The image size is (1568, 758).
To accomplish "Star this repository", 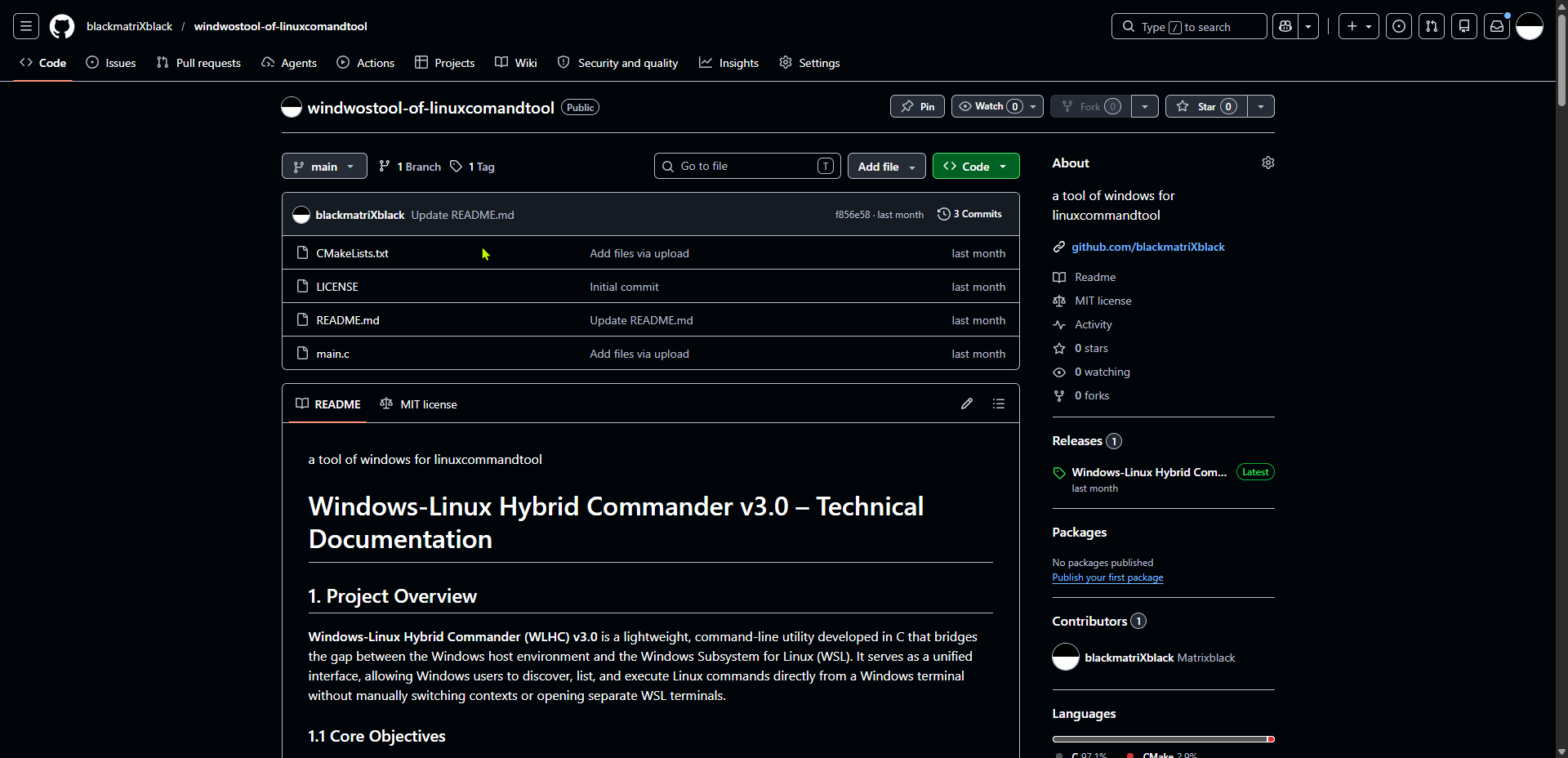I will (x=1206, y=106).
